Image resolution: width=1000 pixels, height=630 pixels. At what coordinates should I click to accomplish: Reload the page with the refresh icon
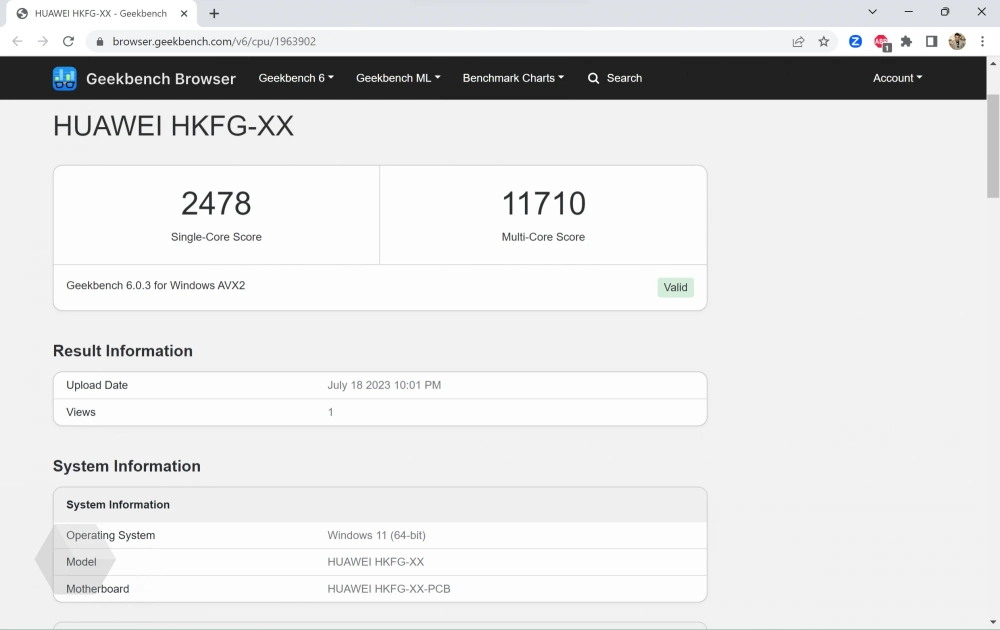pos(68,41)
